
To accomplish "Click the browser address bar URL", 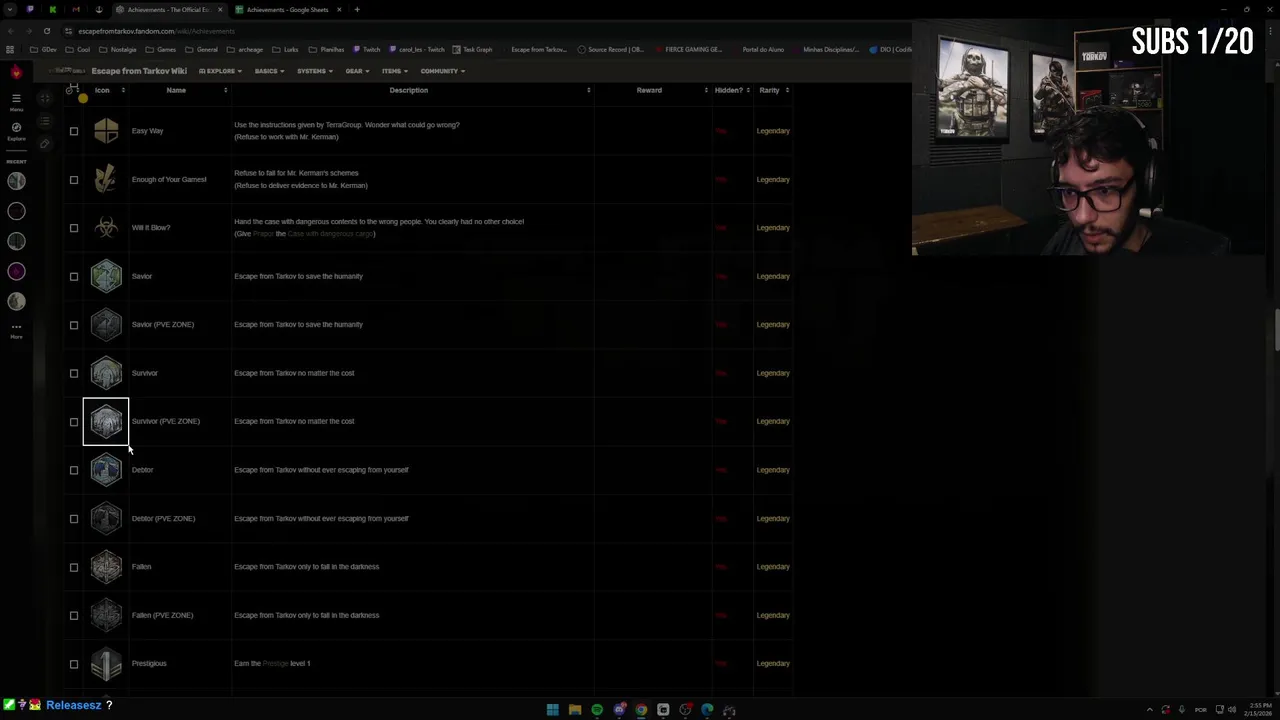I will (x=156, y=31).
